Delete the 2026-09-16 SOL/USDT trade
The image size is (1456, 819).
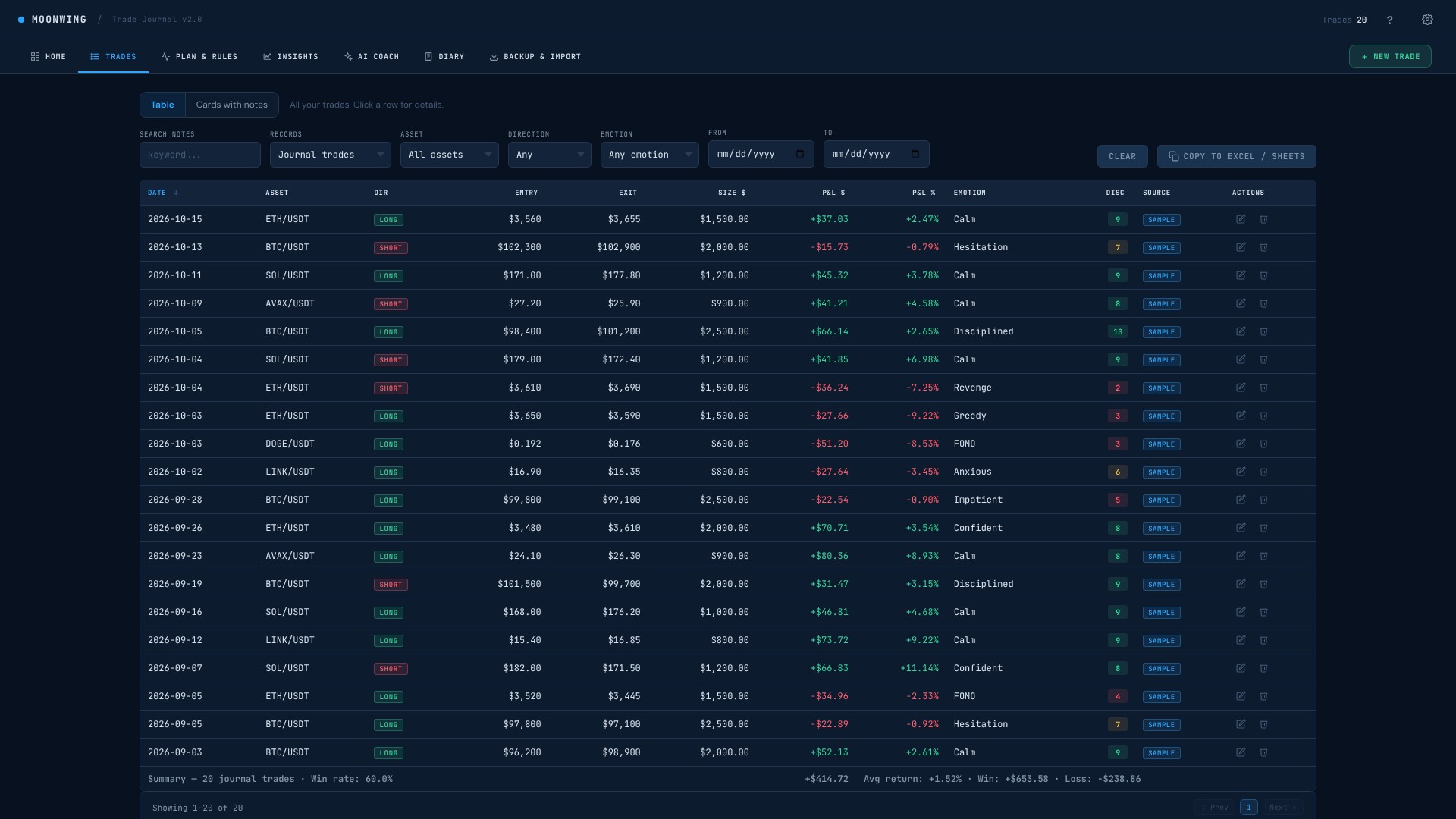(1263, 612)
